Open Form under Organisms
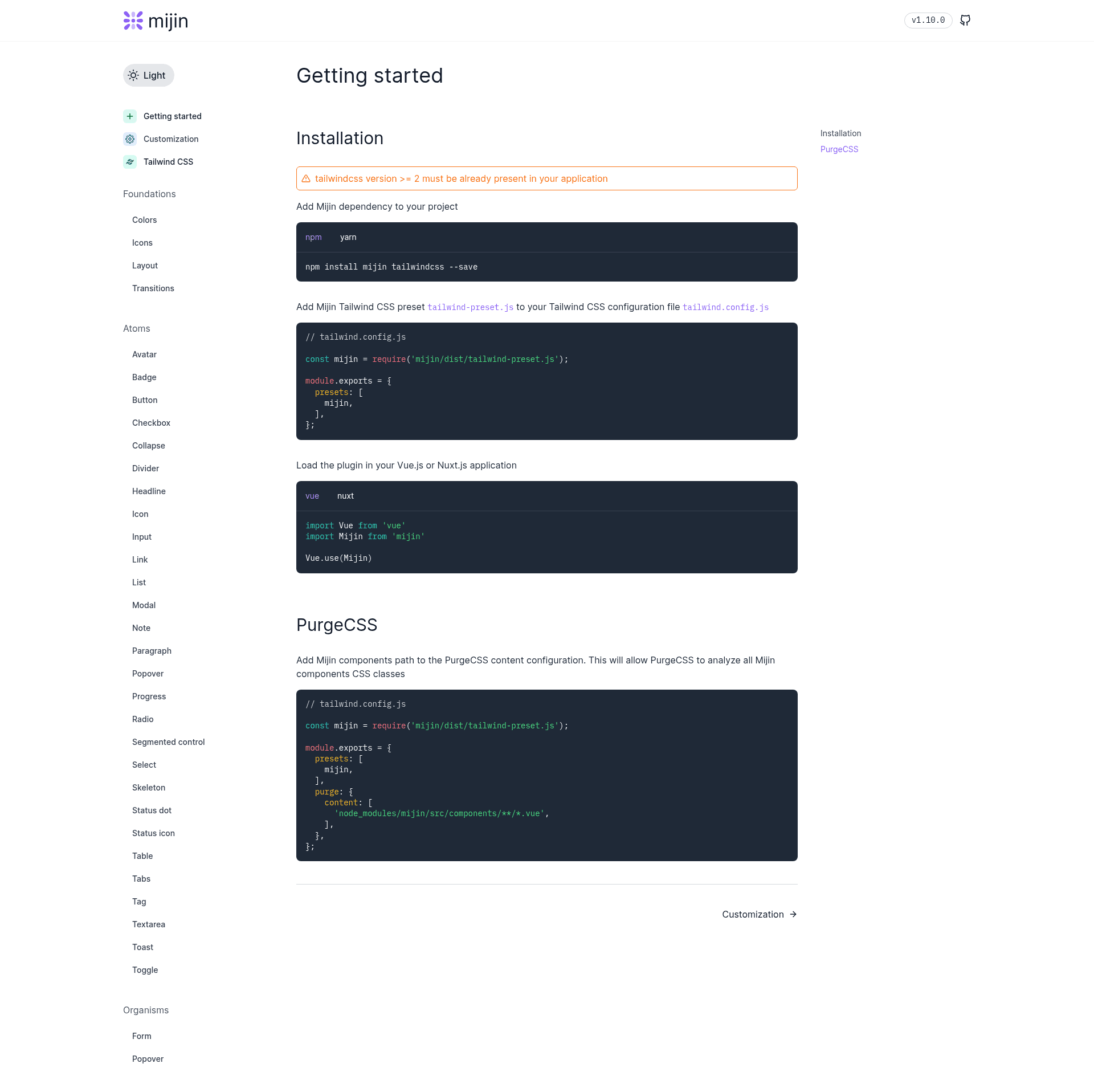This screenshot has height=1092, width=1094. (x=142, y=1036)
